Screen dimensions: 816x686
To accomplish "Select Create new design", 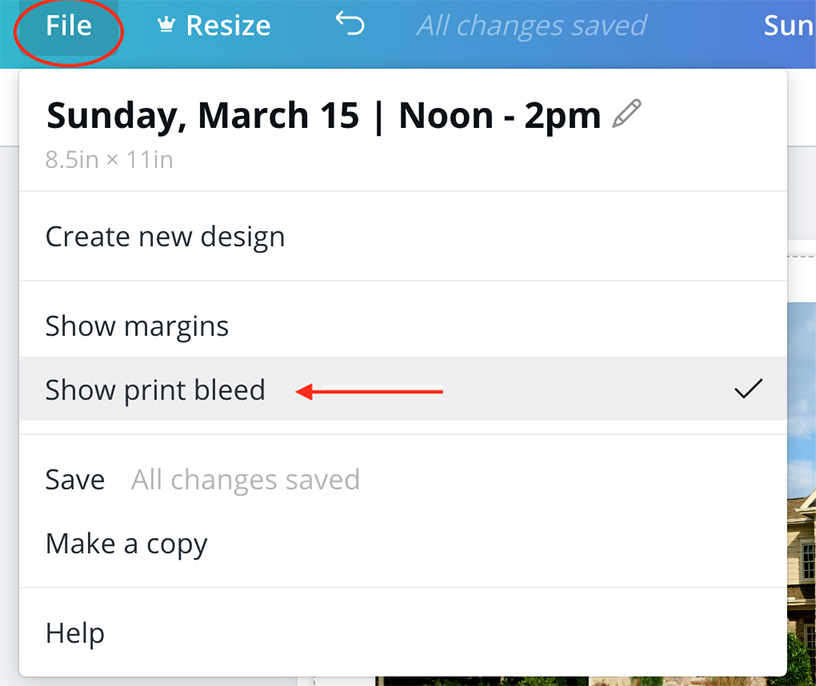I will pyautogui.click(x=403, y=236).
